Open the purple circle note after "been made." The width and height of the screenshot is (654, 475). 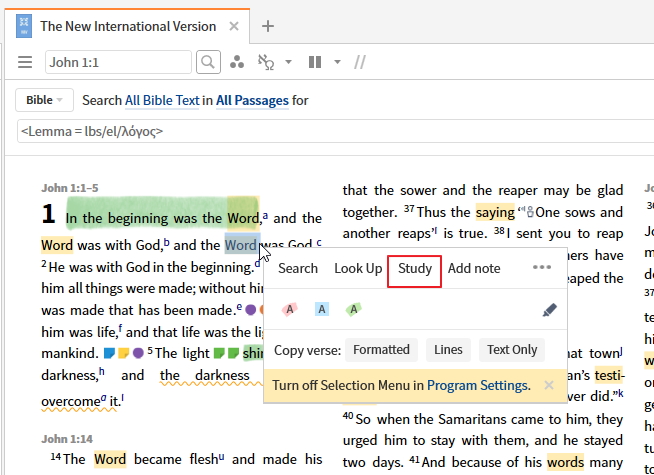coord(250,310)
